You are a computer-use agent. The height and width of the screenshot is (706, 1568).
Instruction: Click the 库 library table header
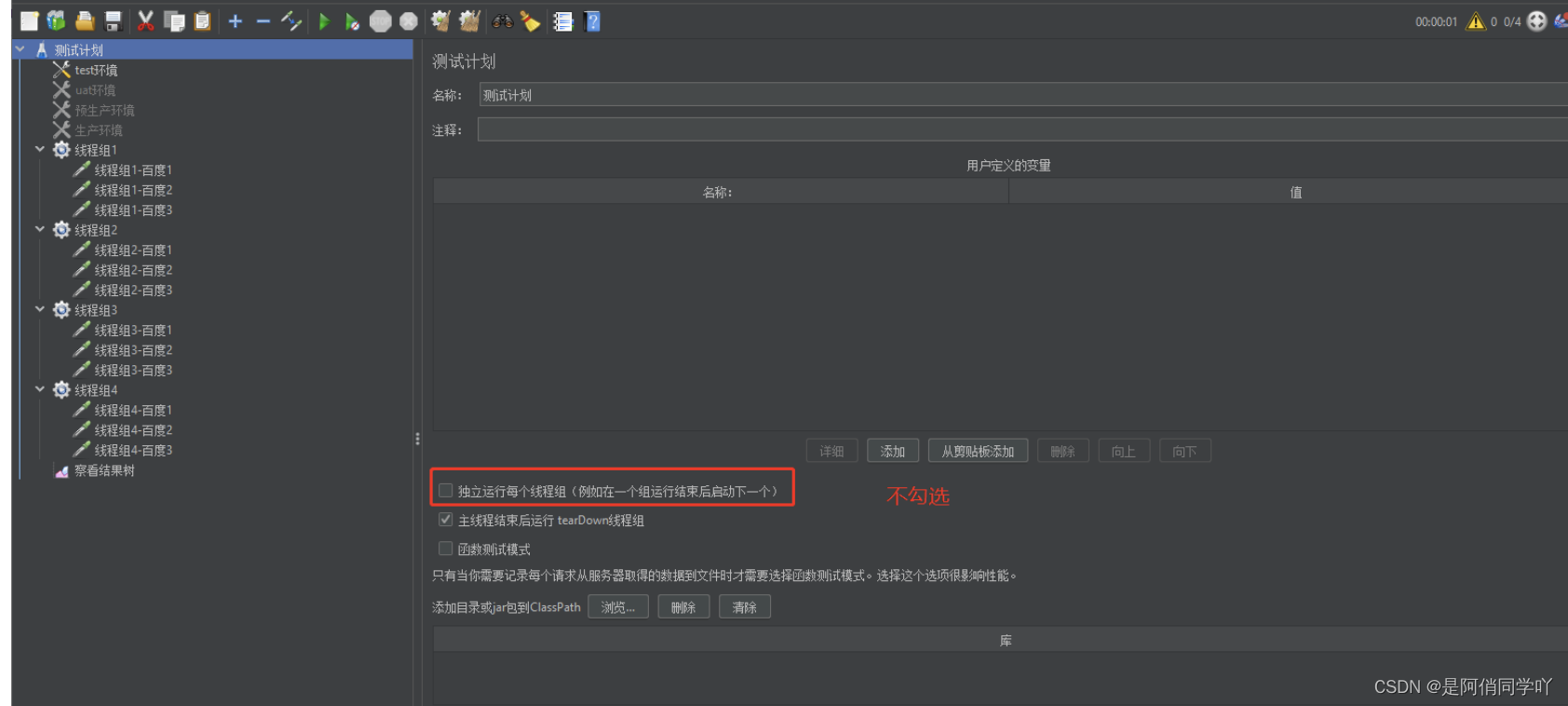pyautogui.click(x=1001, y=640)
